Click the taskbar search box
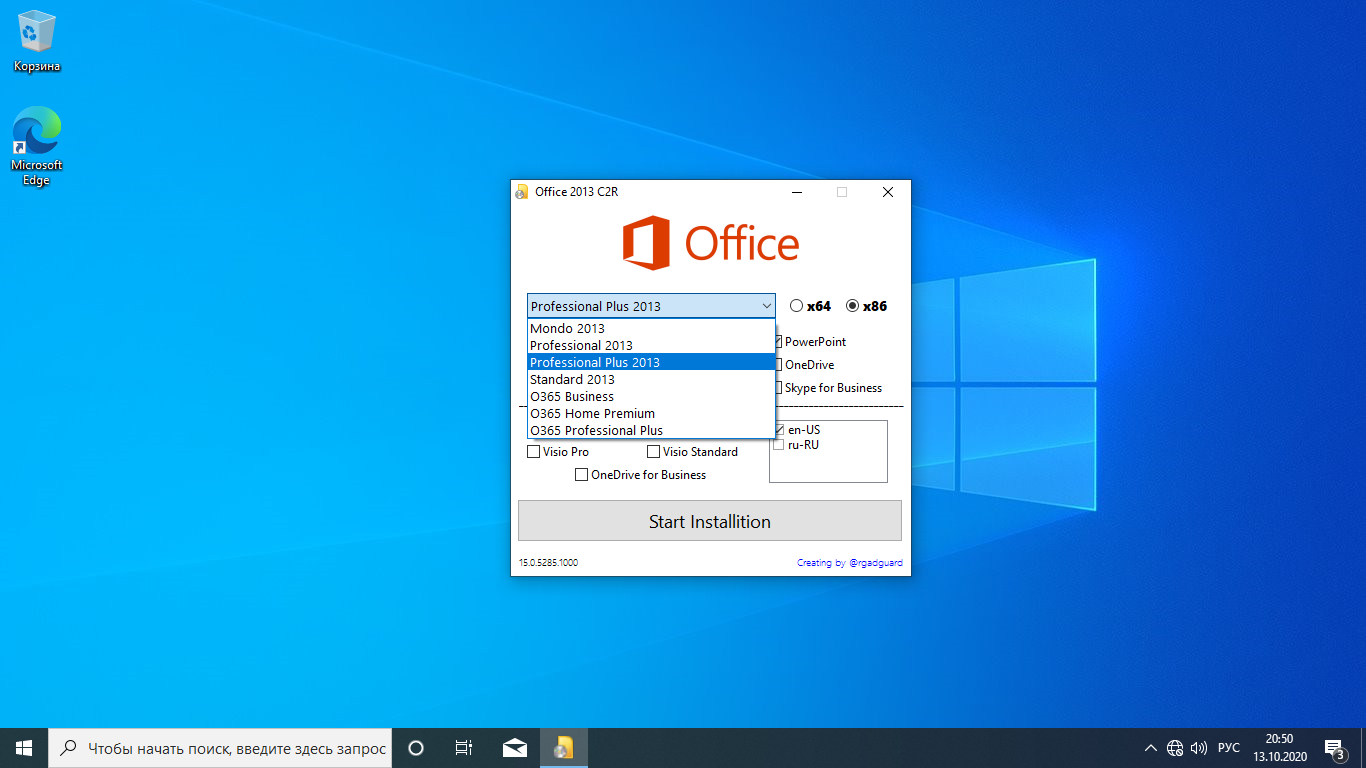 pos(219,748)
